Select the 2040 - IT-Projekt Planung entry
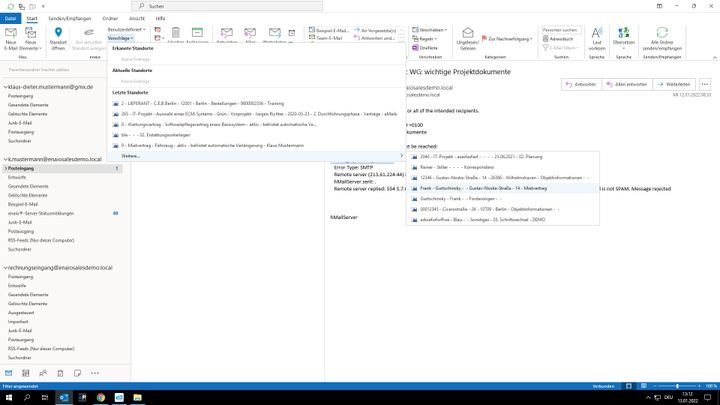 coord(503,157)
